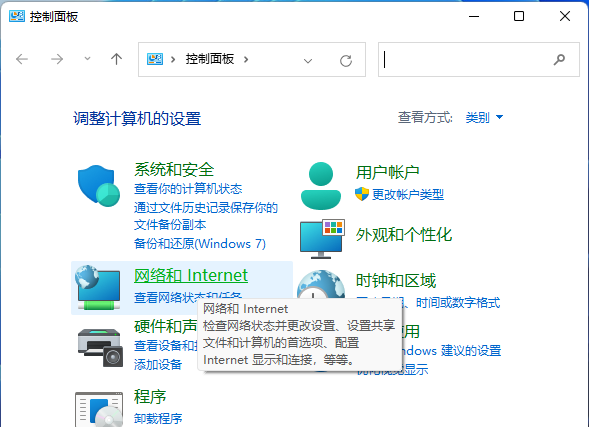This screenshot has height=427, width=589.
Task: Expand the address bar history chevron
Action: point(308,61)
